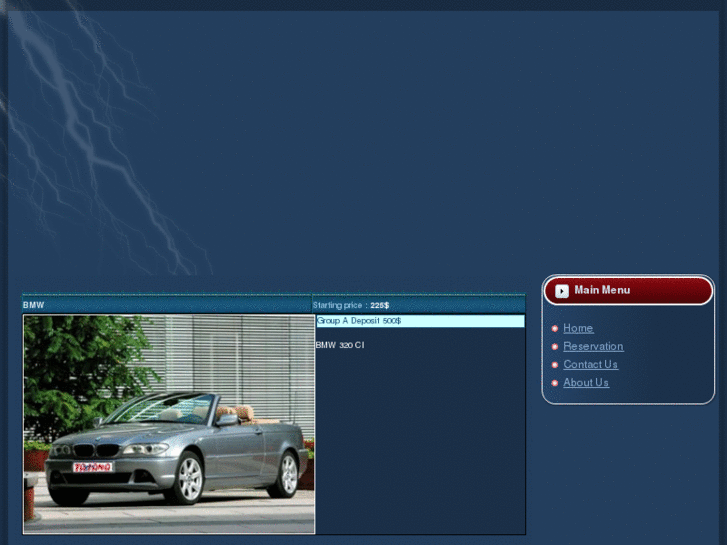The width and height of the screenshot is (727, 545).
Task: Click the red bullet beside About Us
Action: pos(555,383)
